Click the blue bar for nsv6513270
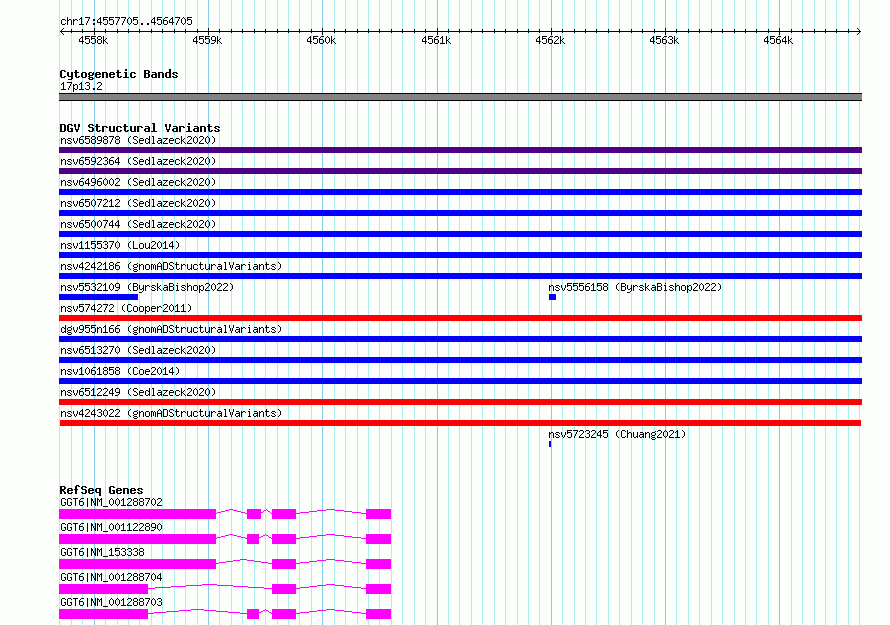This screenshot has height=625, width=890. pos(460,360)
